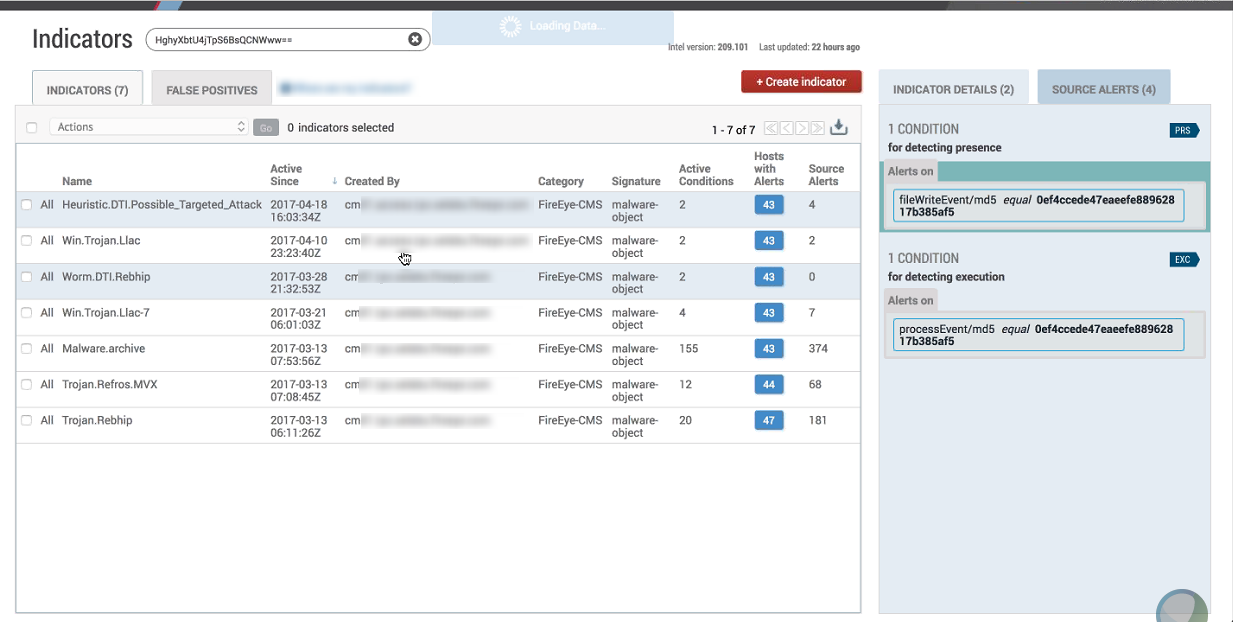Click the Create indicator button
Screen dimensions: 1233x622
(x=801, y=82)
